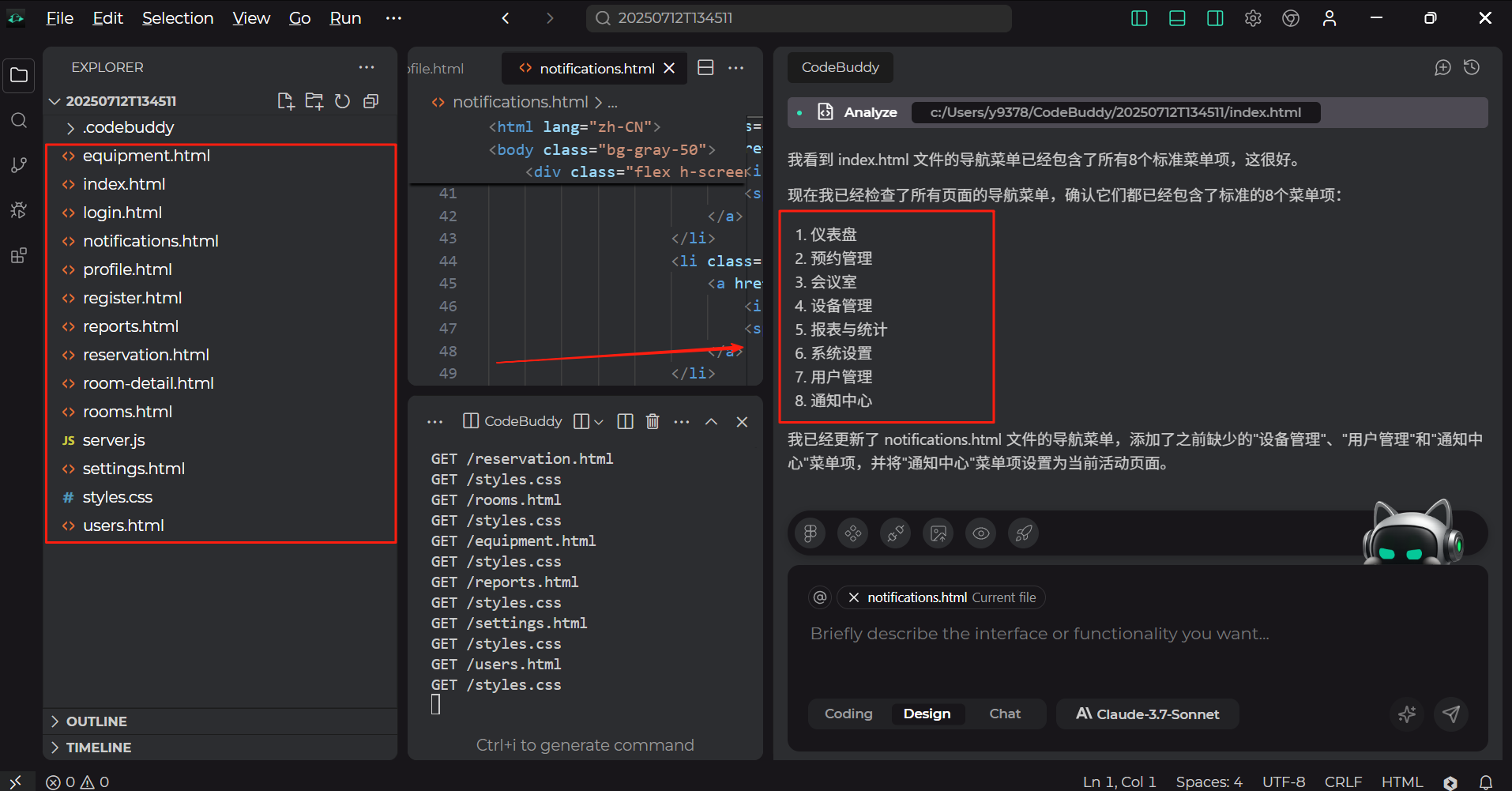Click the CRLF line ending indicator
Viewport: 1512px width, 791px height.
click(1343, 782)
